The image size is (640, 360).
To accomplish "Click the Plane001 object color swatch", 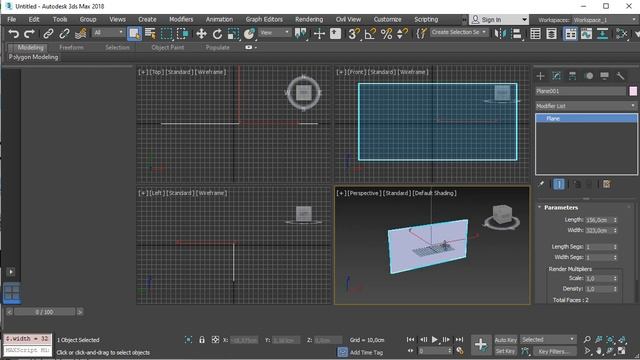I will tap(633, 91).
